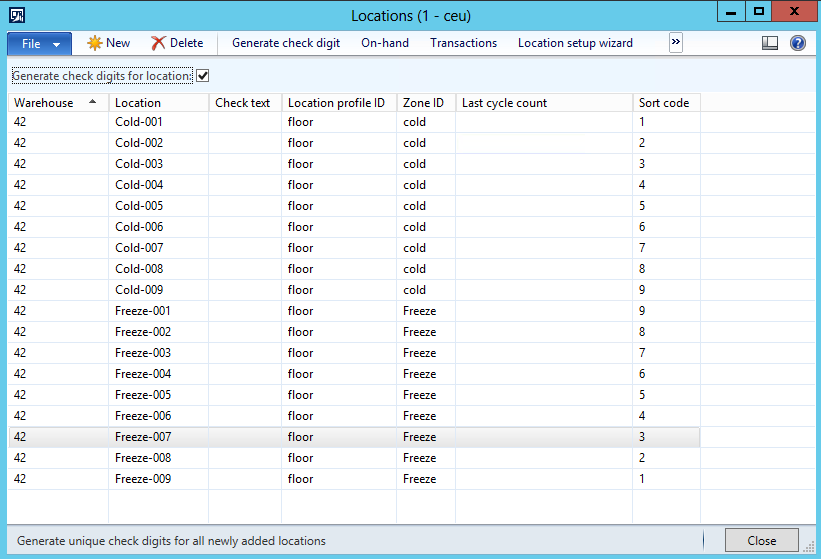Viewport: 821px width, 559px height.
Task: Launch the Location setup wizard
Action: tap(575, 43)
